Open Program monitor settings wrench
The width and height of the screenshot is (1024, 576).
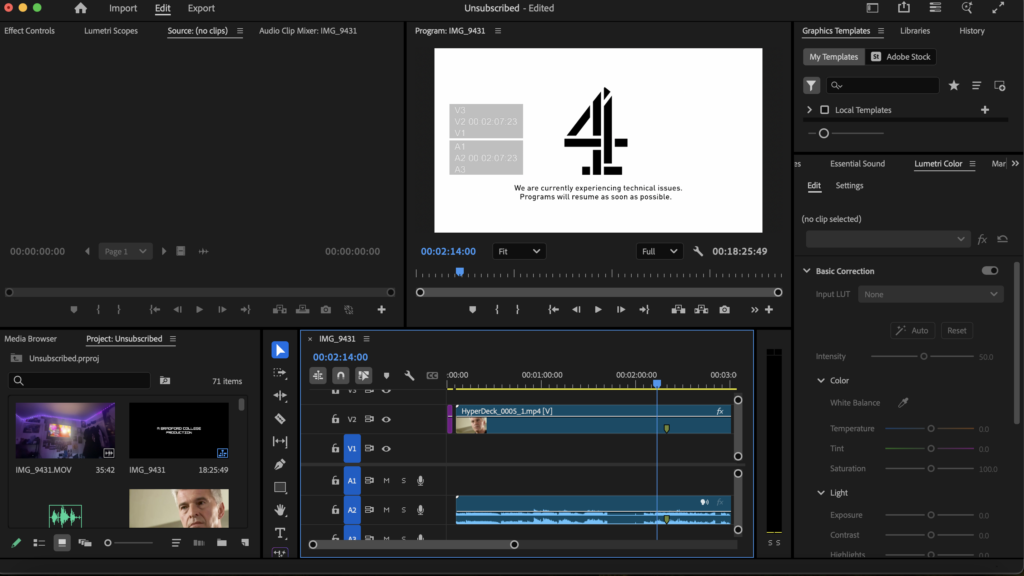pos(698,251)
